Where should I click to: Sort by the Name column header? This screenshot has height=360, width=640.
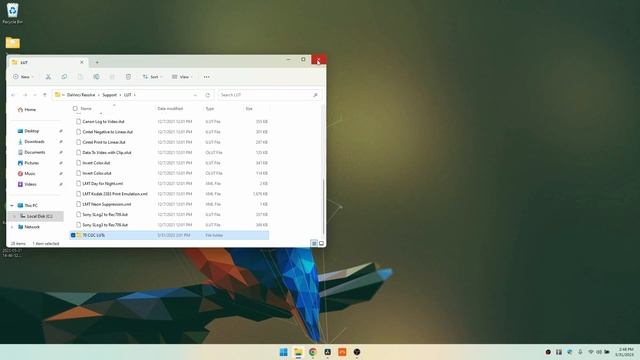tap(86, 109)
